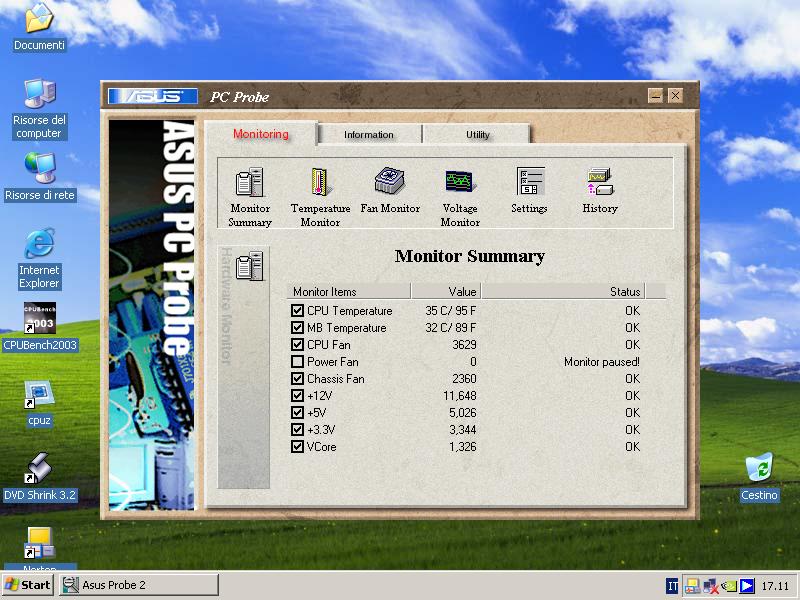The width and height of the screenshot is (800, 600).
Task: Uncheck the Chassis Fan checkbox
Action: tap(297, 379)
